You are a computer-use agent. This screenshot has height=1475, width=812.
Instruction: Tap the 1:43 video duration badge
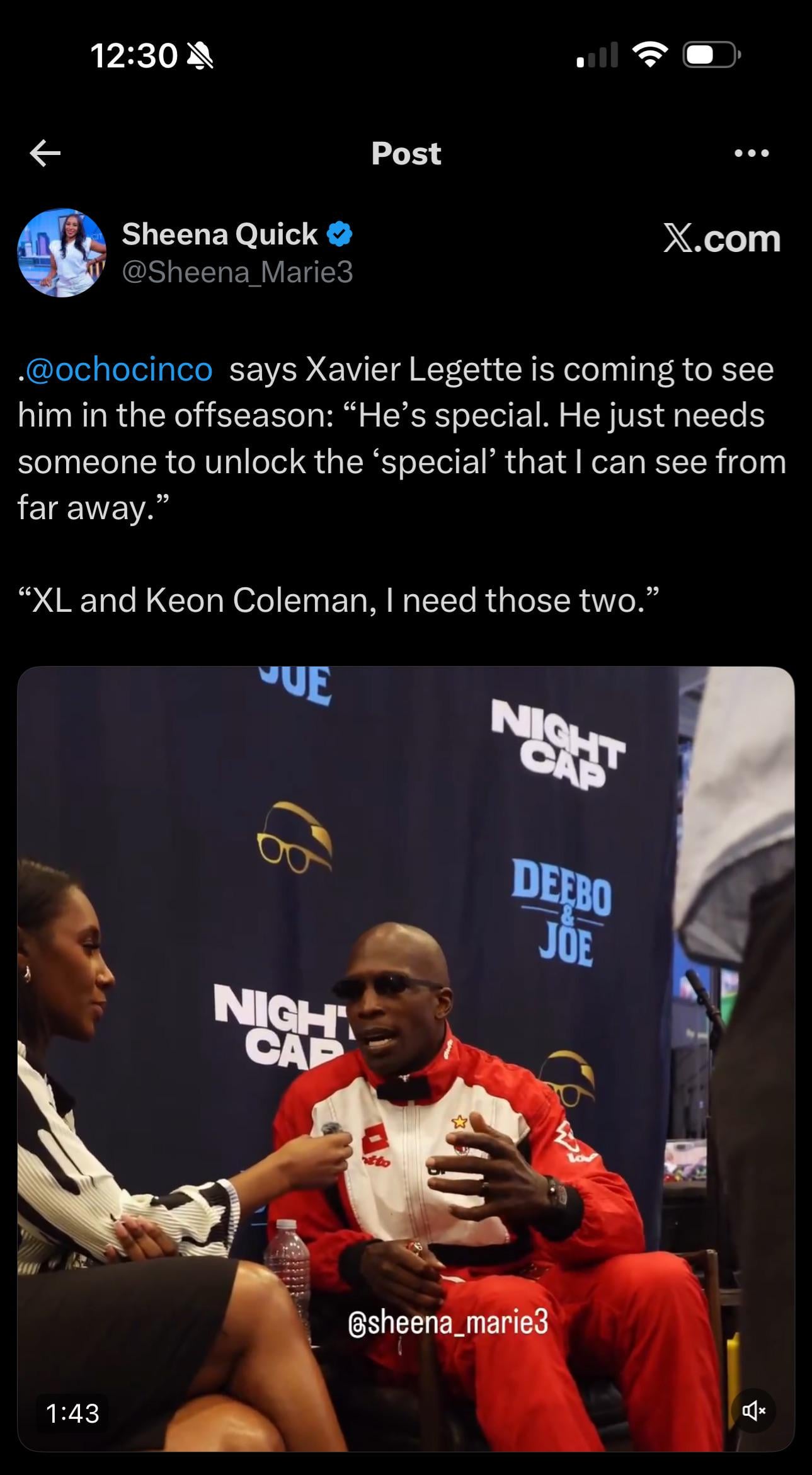(x=72, y=1413)
